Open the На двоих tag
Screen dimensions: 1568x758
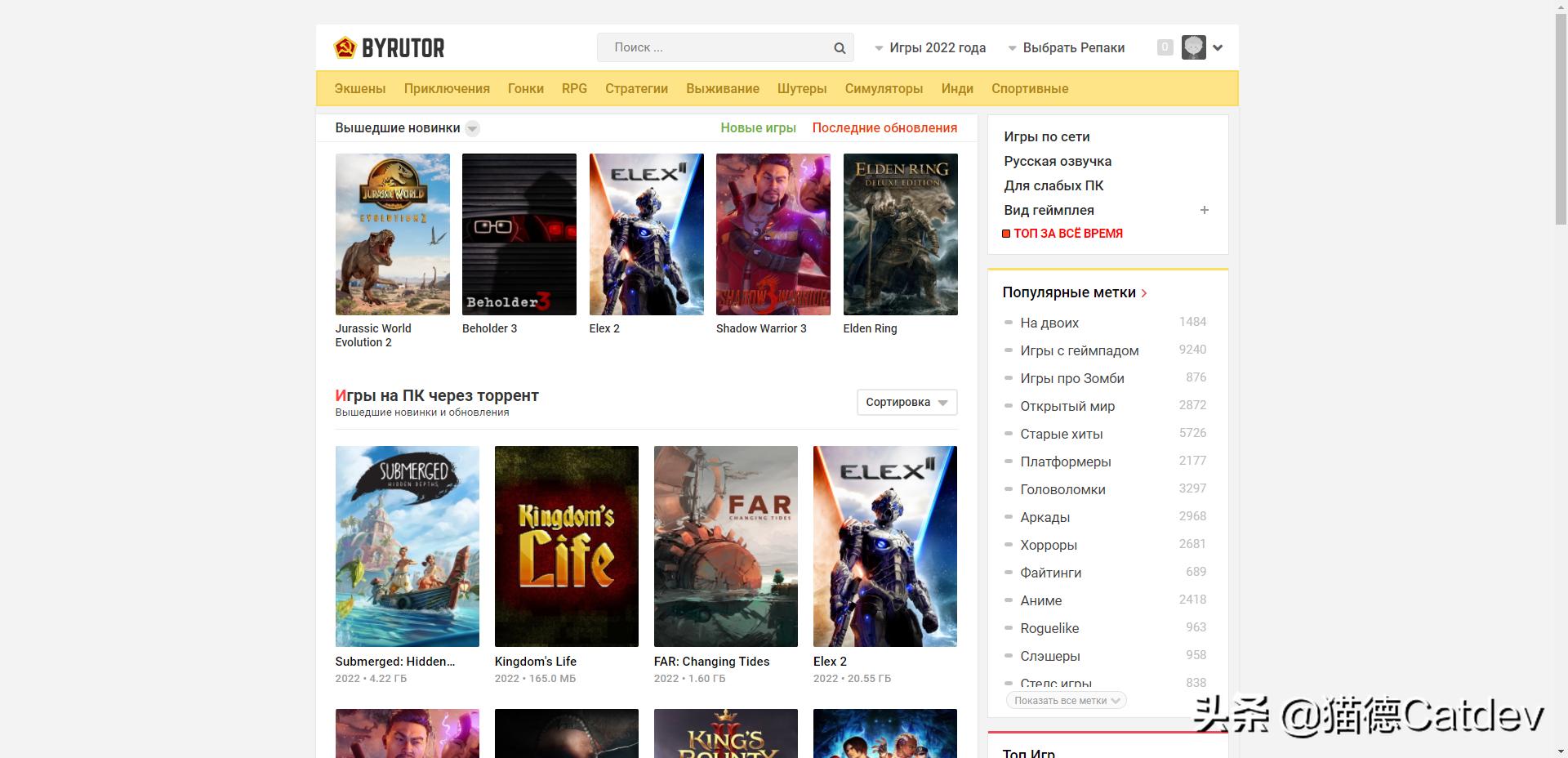[x=1049, y=323]
